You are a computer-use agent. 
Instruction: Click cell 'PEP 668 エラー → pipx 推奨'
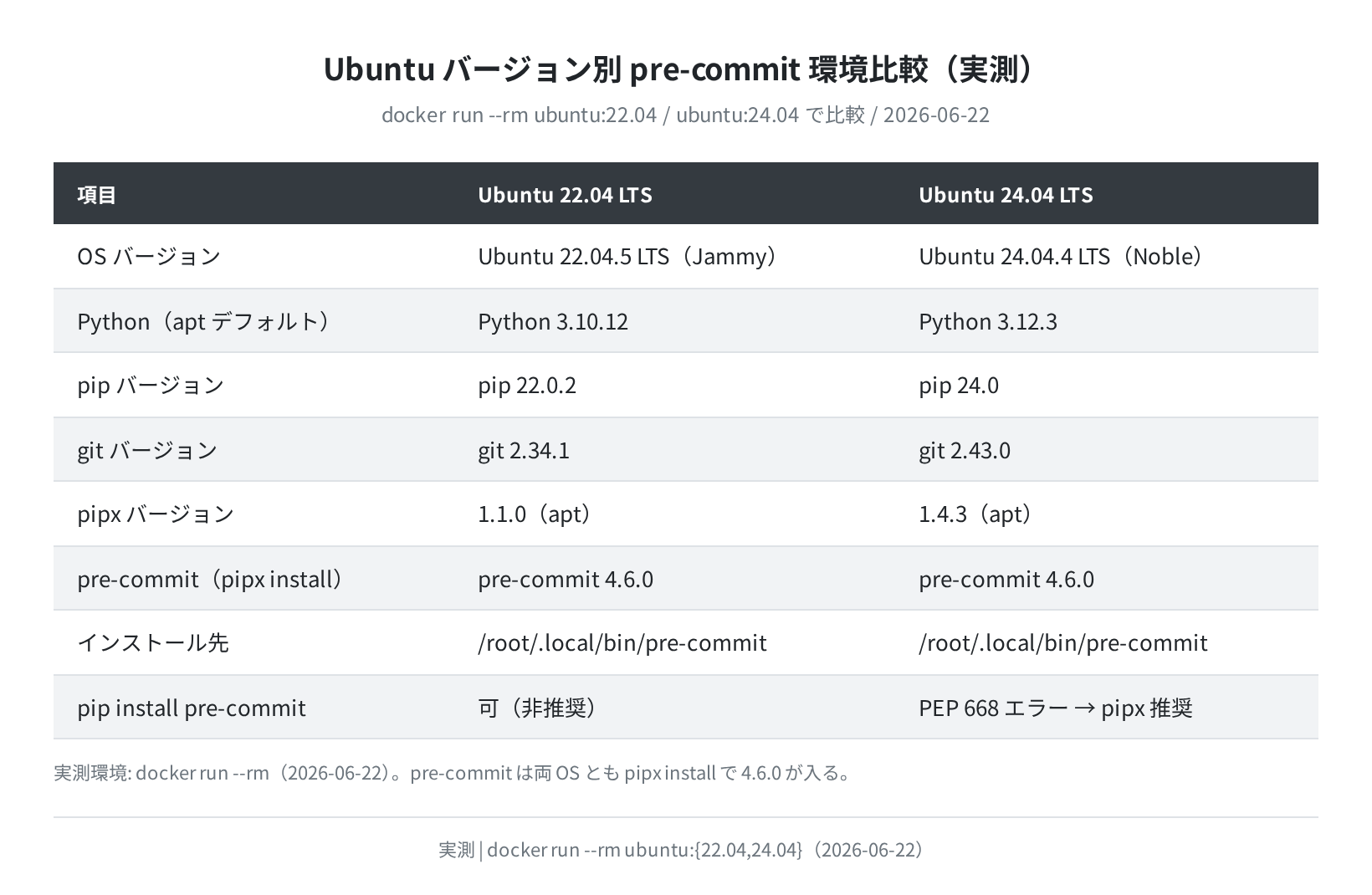point(1056,708)
